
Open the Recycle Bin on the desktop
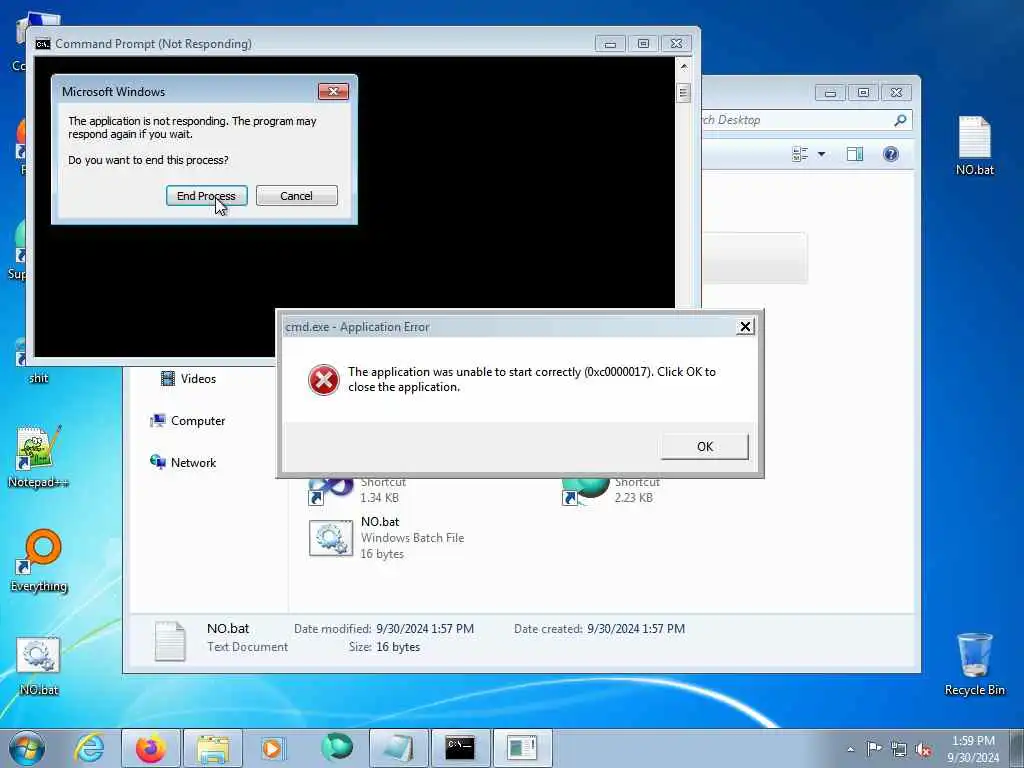[974, 664]
